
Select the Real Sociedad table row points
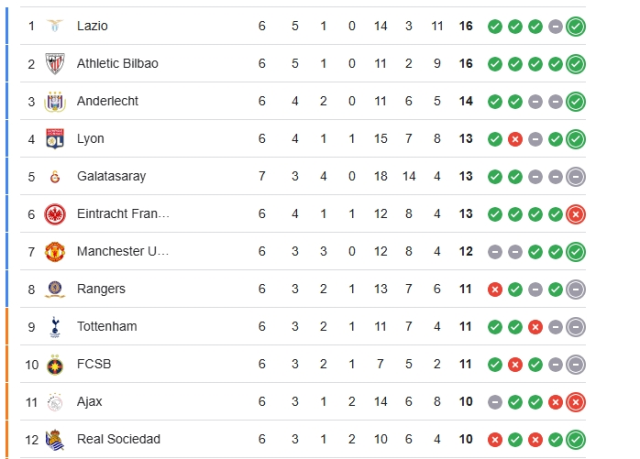tap(466, 439)
